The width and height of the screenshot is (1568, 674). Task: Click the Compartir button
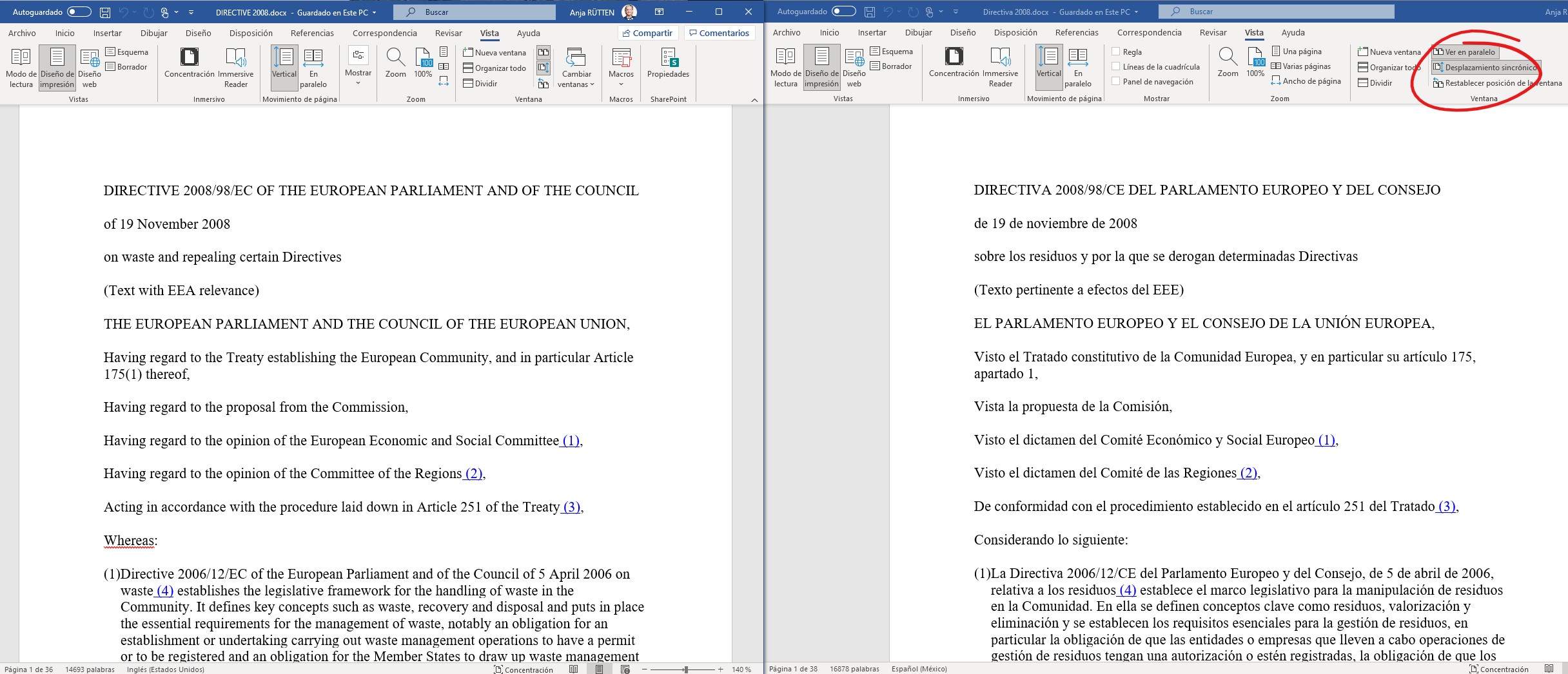click(x=647, y=33)
